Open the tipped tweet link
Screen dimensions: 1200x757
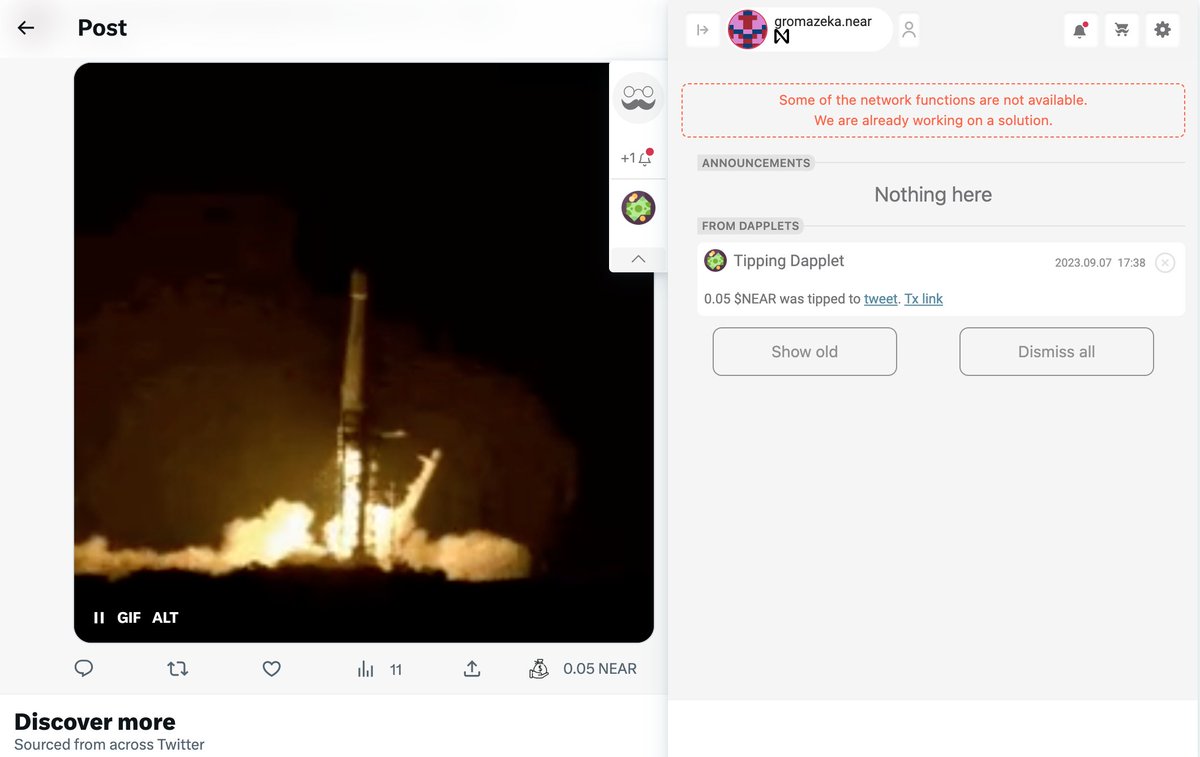tap(881, 299)
